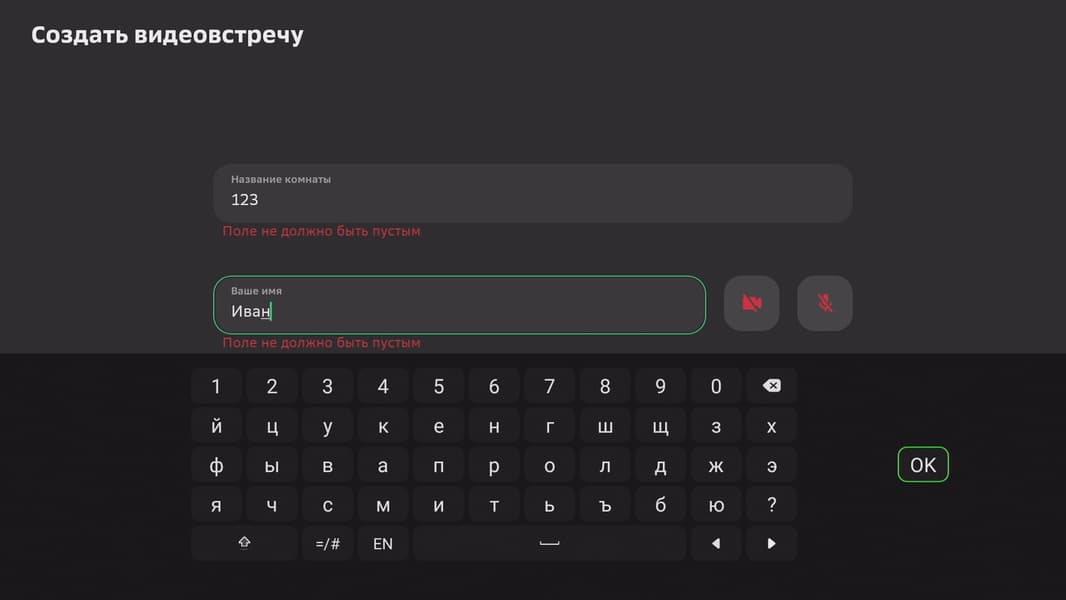Tap the backspace key icon

coord(771,386)
